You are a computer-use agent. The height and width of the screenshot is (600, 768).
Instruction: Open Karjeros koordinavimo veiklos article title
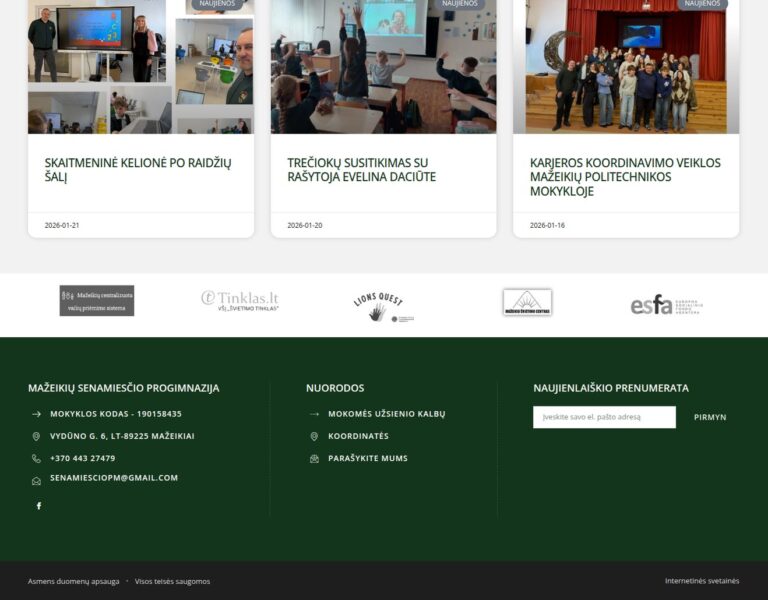[625, 177]
